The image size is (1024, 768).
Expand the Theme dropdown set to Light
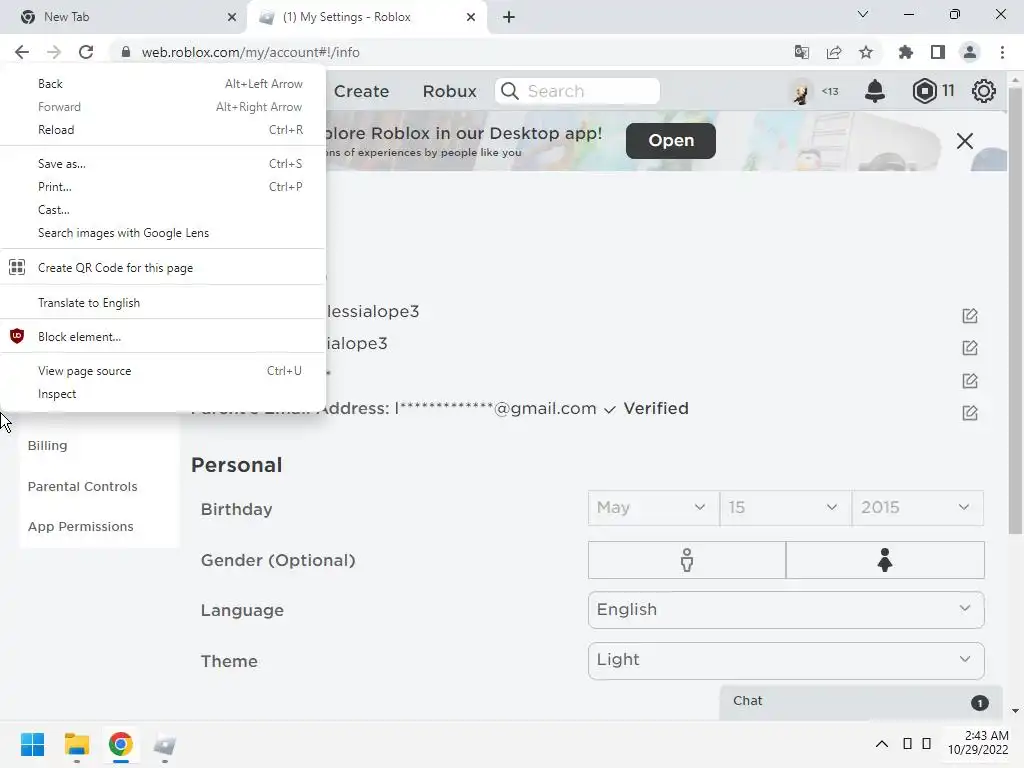click(786, 661)
